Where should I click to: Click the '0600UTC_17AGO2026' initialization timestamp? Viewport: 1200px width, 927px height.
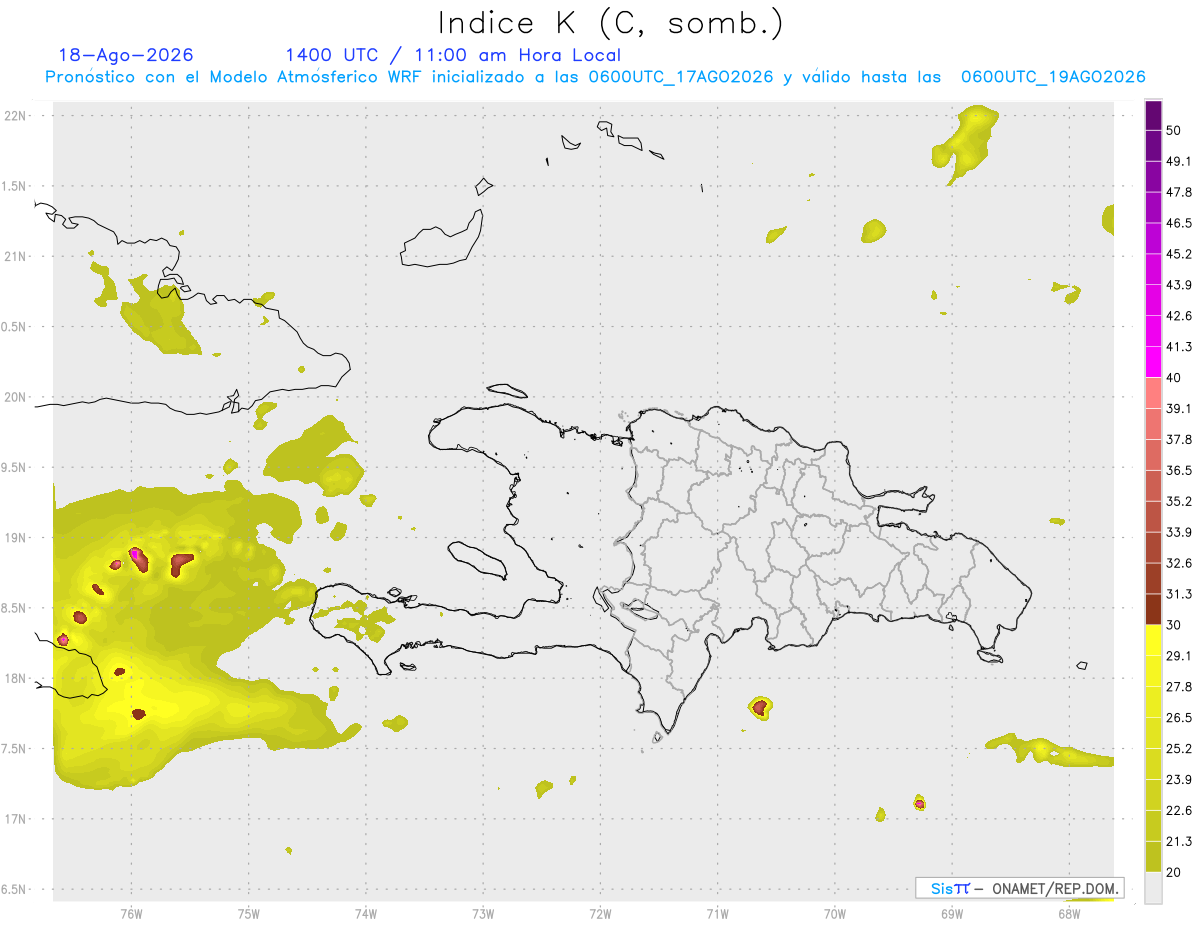[x=680, y=77]
